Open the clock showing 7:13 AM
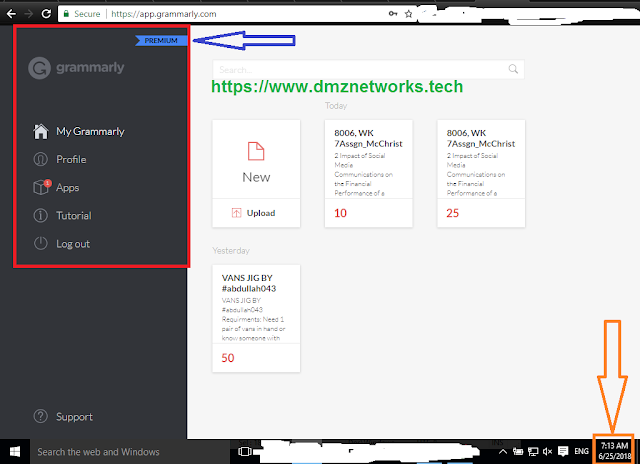Image resolution: width=640 pixels, height=464 pixels. click(x=614, y=451)
